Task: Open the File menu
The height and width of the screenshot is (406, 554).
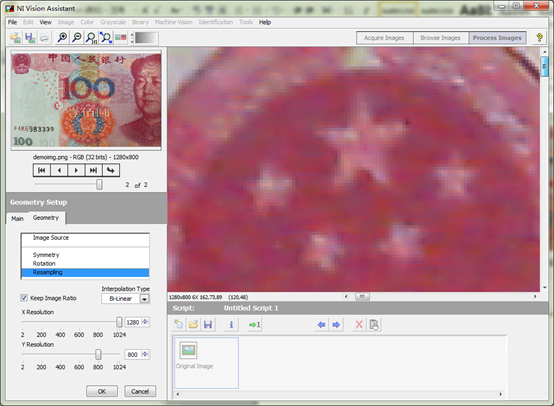Action: [12, 22]
